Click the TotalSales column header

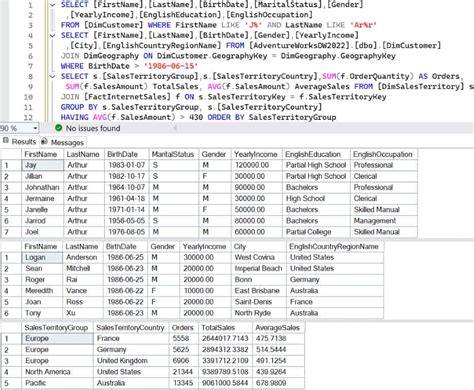point(226,328)
